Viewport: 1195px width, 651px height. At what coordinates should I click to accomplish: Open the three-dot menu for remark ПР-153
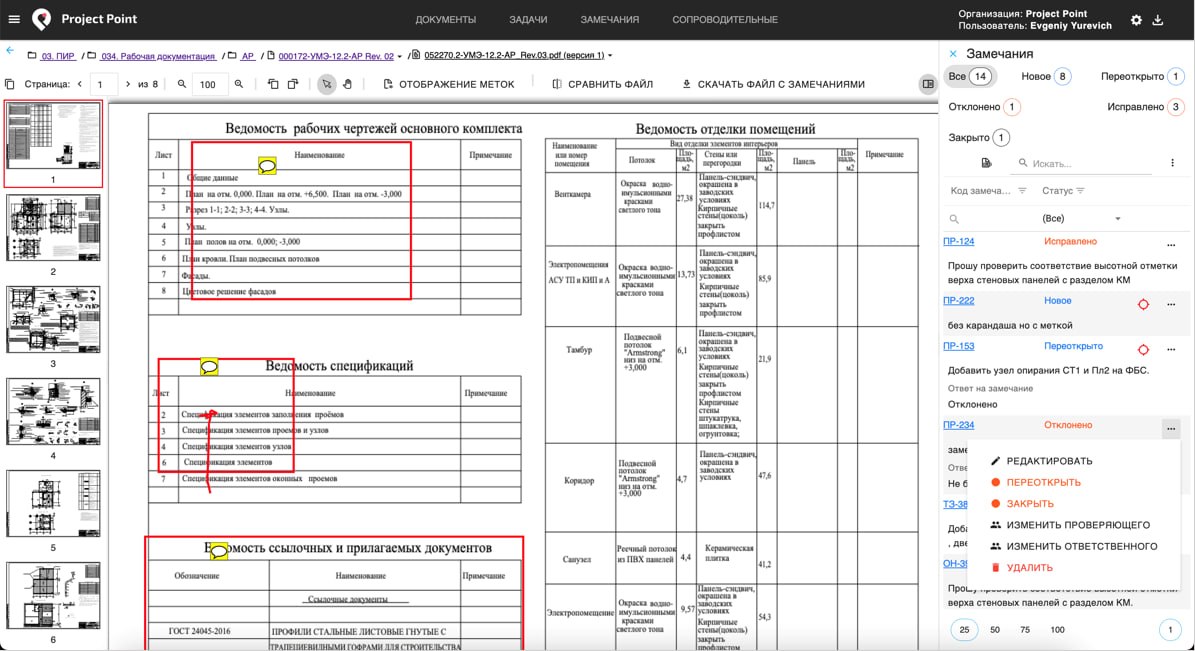(x=1171, y=349)
